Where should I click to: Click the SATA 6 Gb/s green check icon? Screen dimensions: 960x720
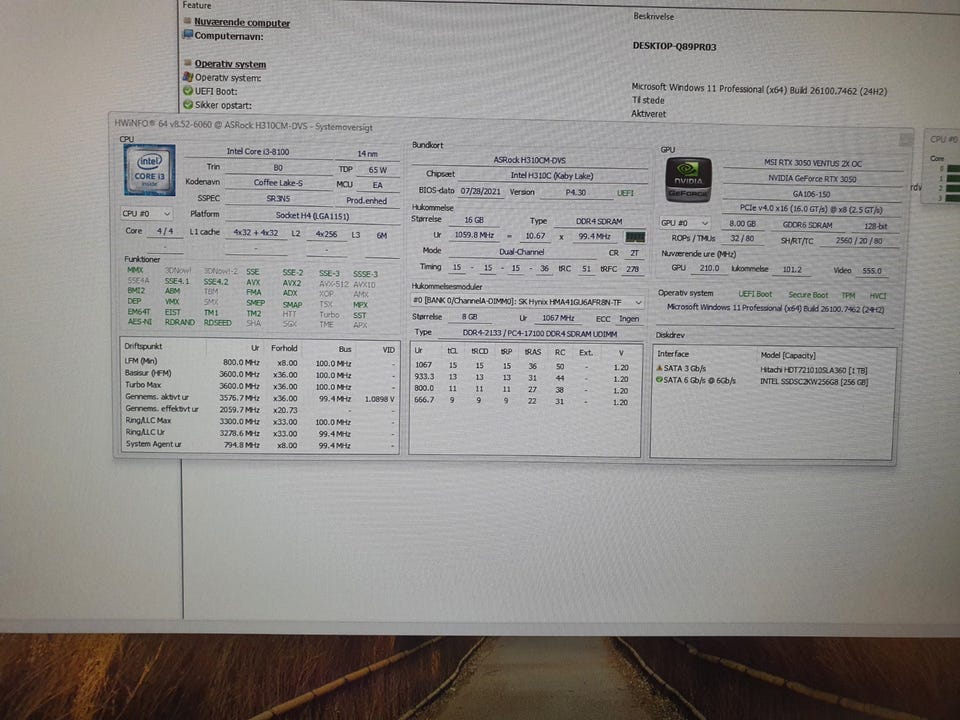coord(659,380)
